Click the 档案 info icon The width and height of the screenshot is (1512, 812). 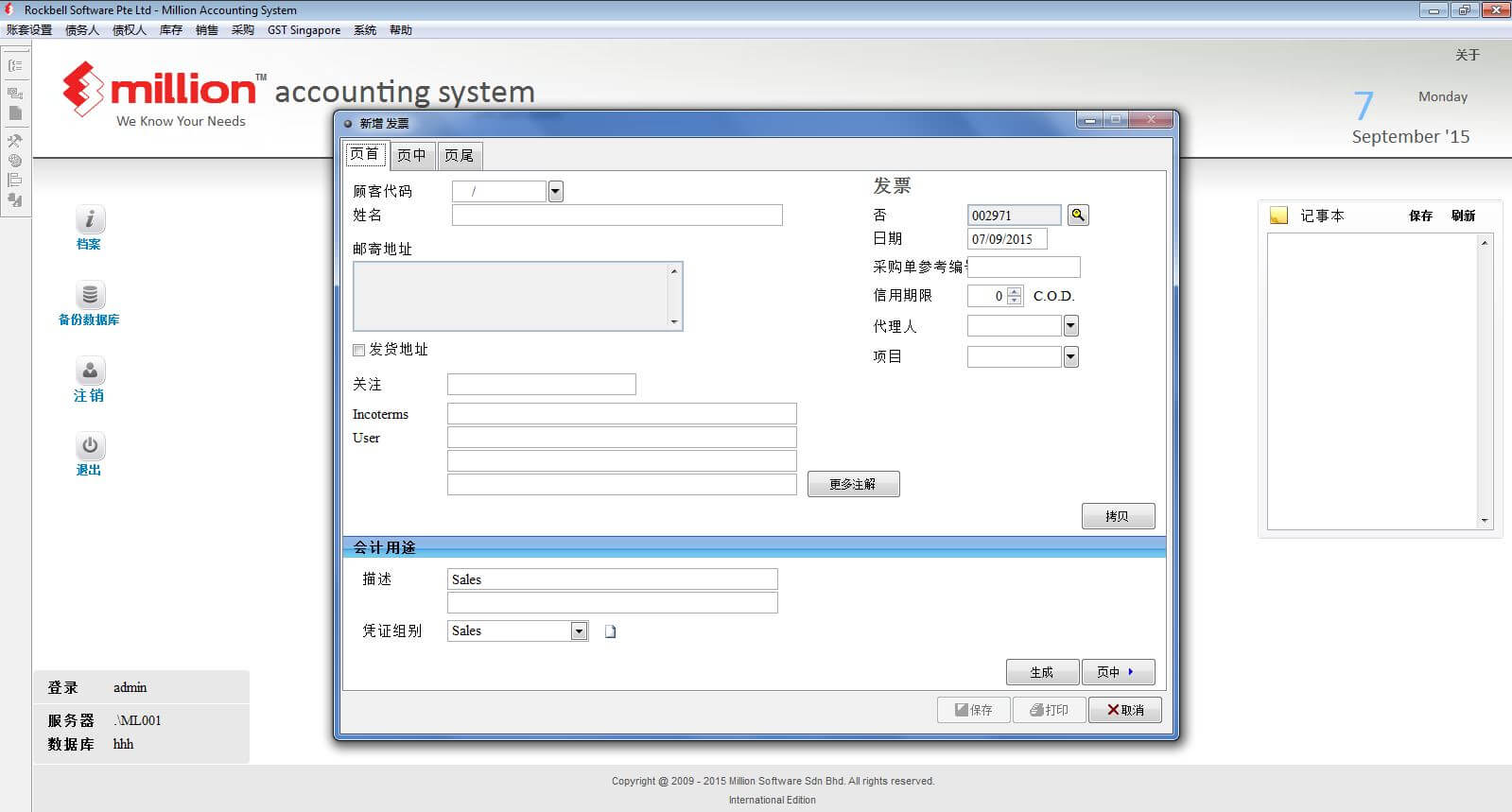click(90, 219)
